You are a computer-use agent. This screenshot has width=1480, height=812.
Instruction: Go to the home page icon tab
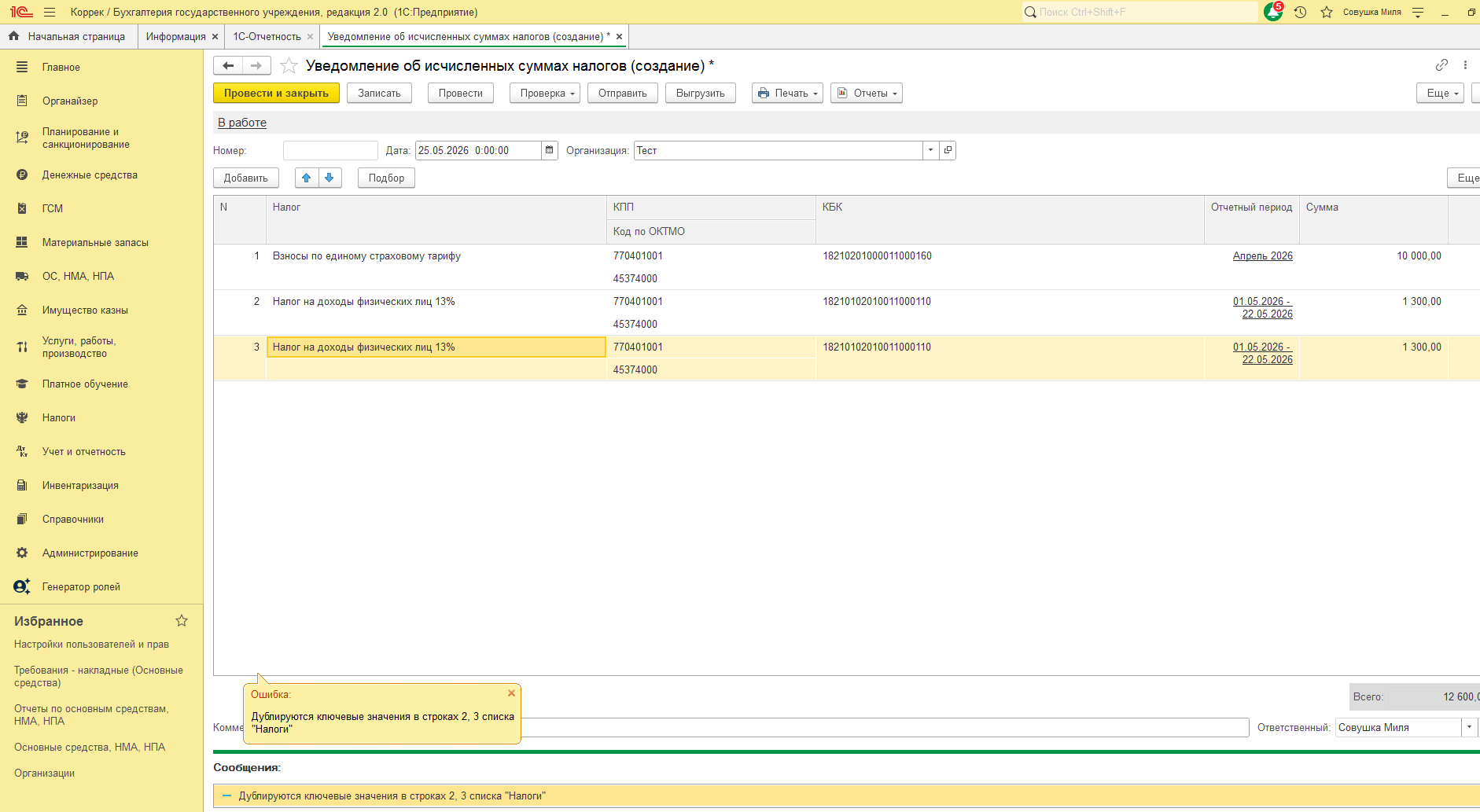click(x=13, y=36)
